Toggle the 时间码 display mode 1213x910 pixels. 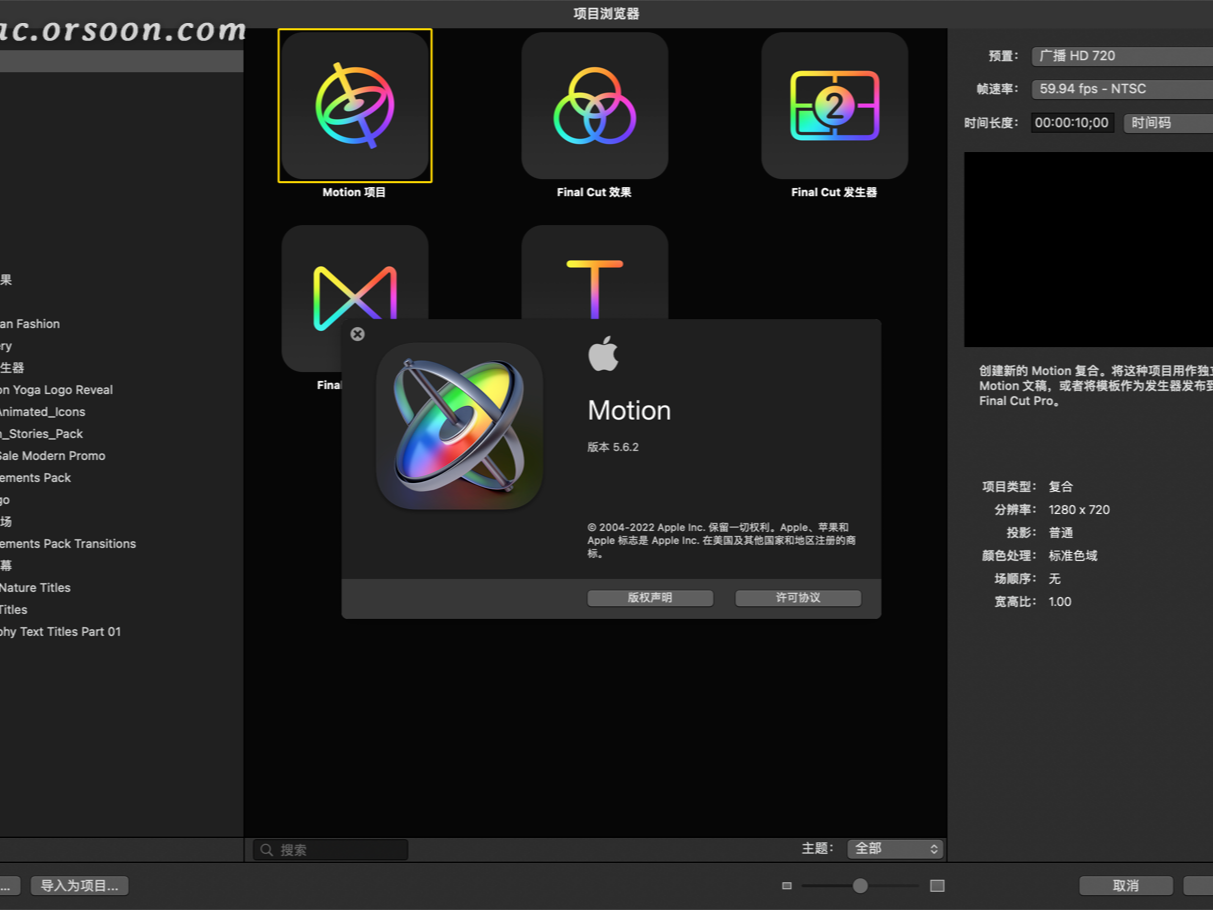click(1167, 122)
